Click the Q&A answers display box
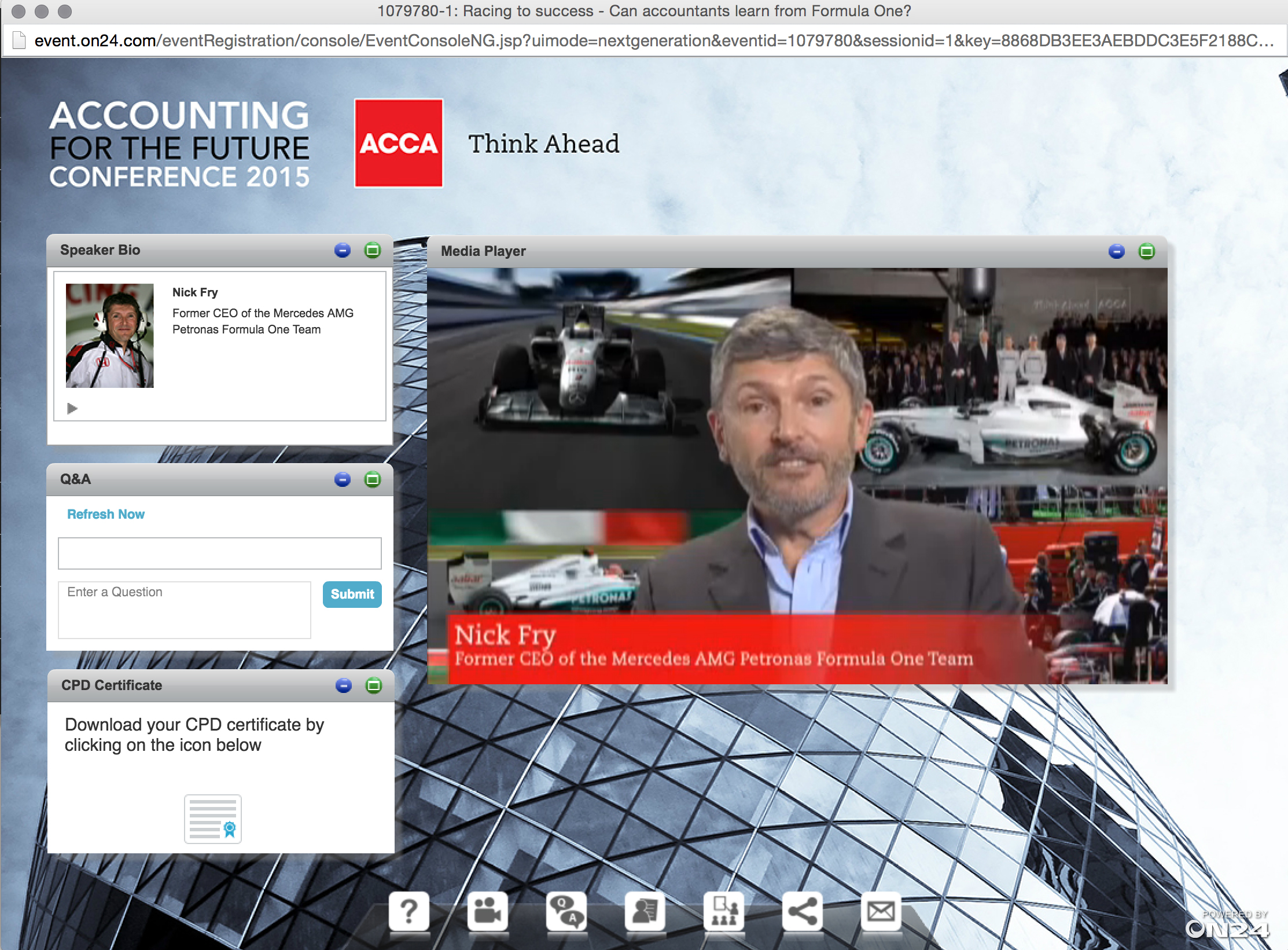Viewport: 1288px width, 950px height. point(219,553)
